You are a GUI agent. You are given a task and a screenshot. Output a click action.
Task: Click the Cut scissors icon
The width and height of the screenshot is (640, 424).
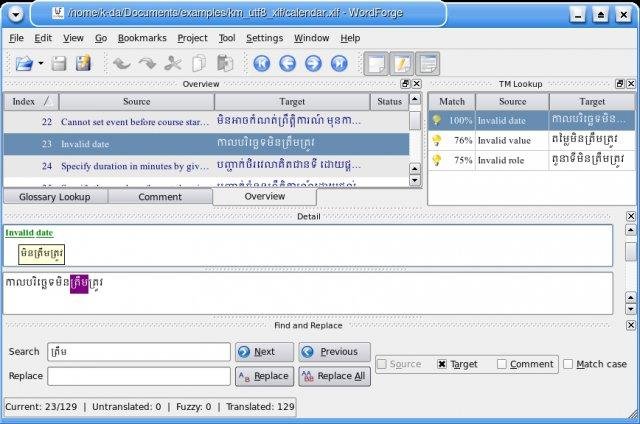173,63
